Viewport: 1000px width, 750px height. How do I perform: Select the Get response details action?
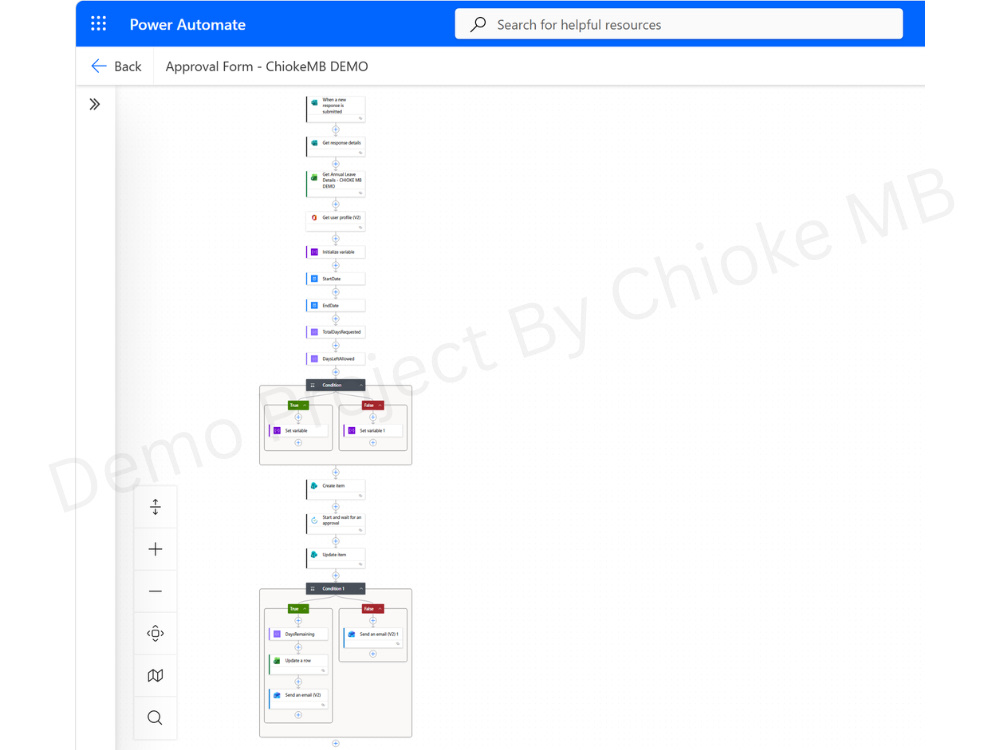335,146
